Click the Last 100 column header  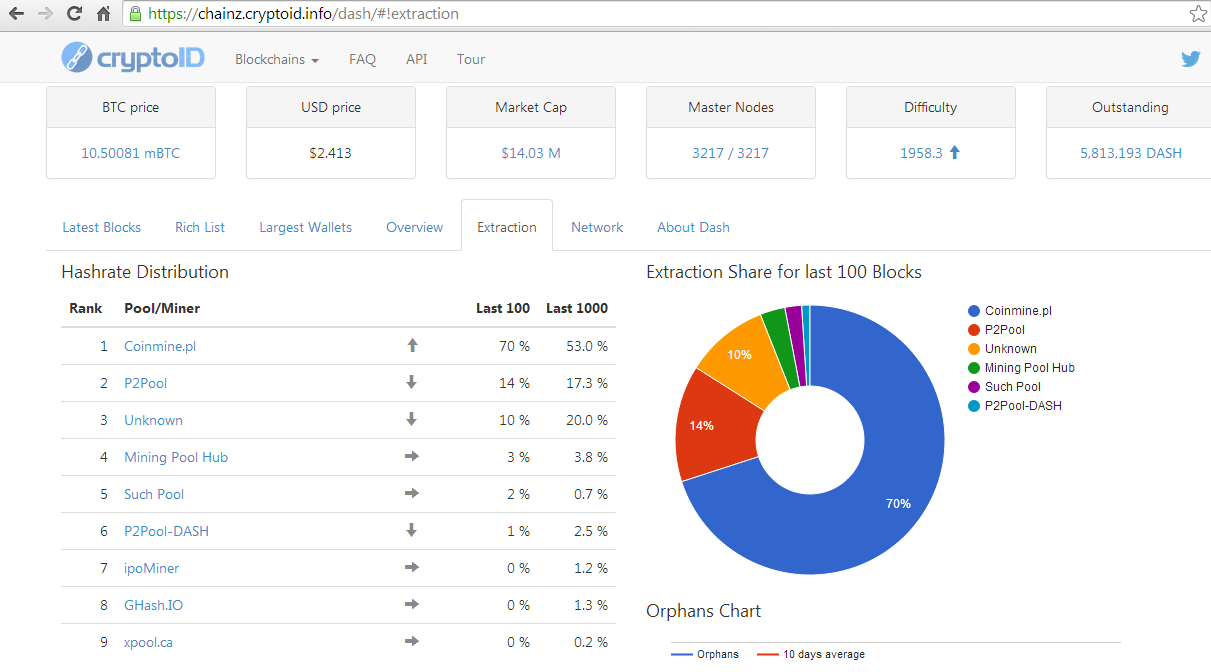(503, 308)
